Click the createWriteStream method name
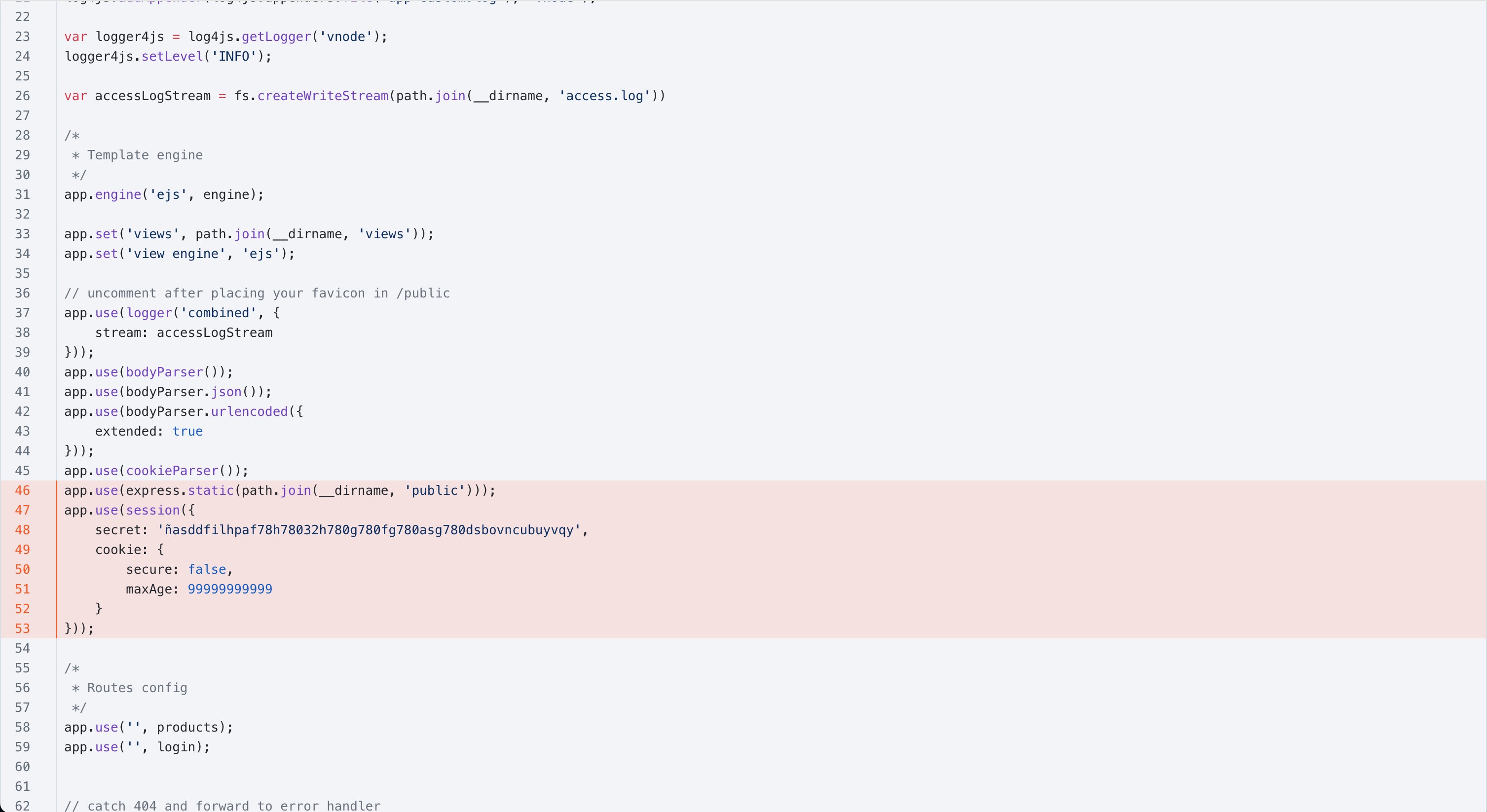This screenshot has width=1487, height=812. tap(323, 96)
